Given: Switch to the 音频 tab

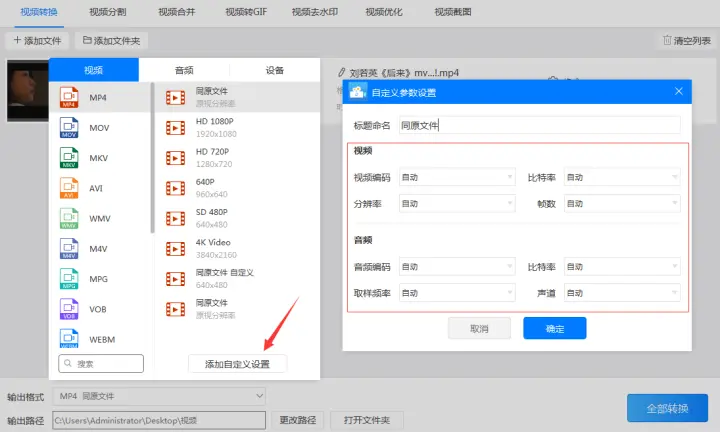Looking at the screenshot, I should coord(184,70).
